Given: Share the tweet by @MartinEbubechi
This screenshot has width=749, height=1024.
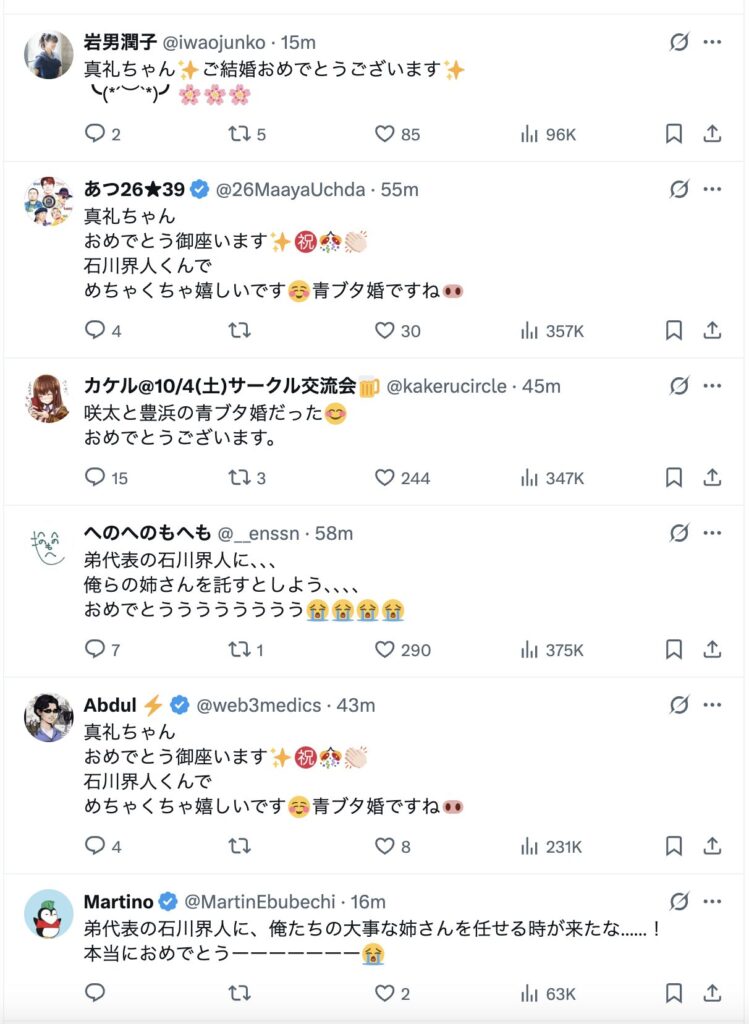Looking at the screenshot, I should (712, 993).
